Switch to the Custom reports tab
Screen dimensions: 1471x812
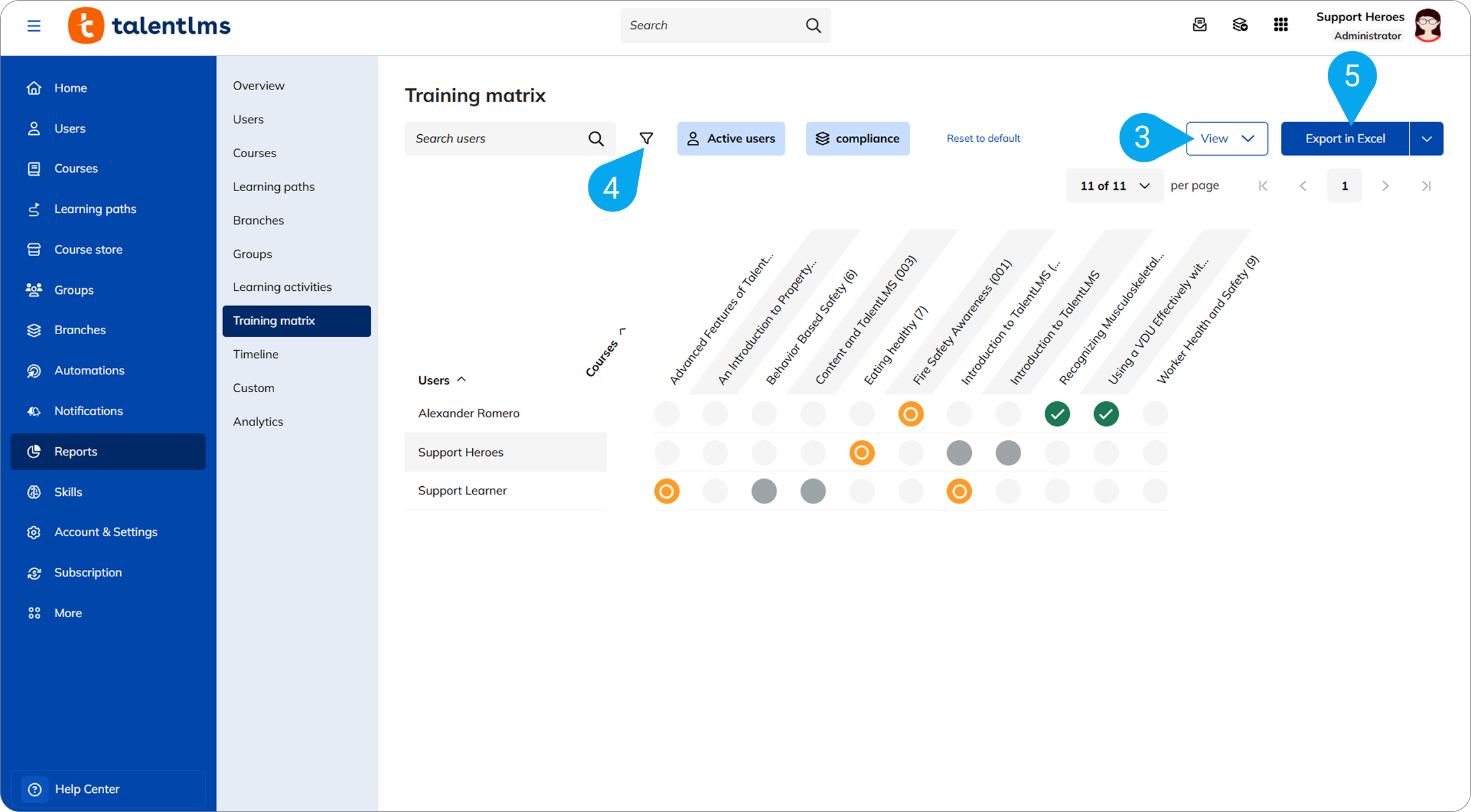point(297,388)
